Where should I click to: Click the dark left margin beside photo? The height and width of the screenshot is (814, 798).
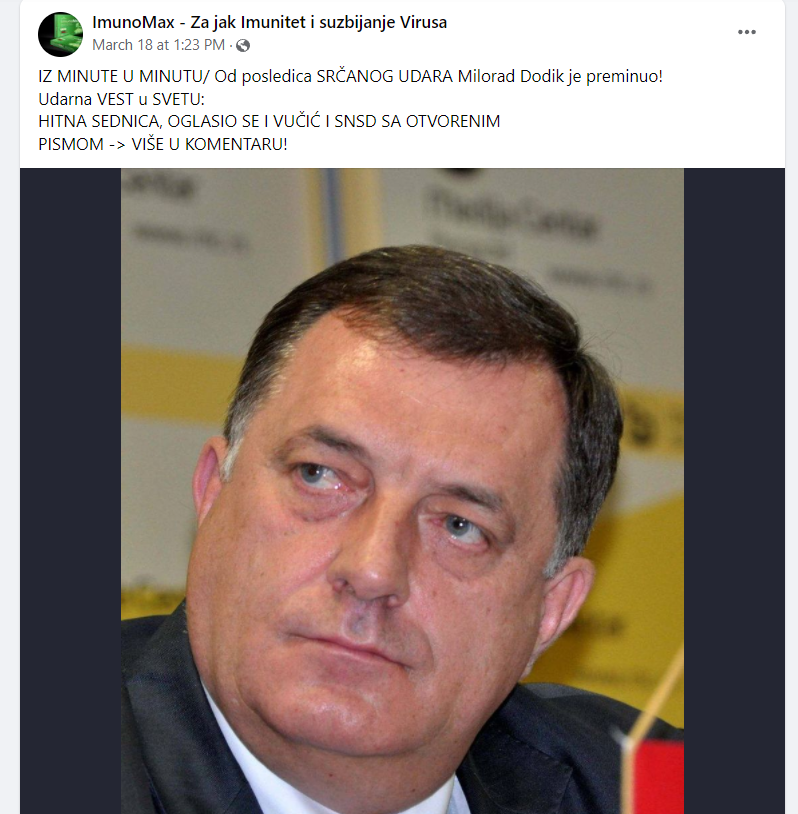pyautogui.click(x=70, y=491)
